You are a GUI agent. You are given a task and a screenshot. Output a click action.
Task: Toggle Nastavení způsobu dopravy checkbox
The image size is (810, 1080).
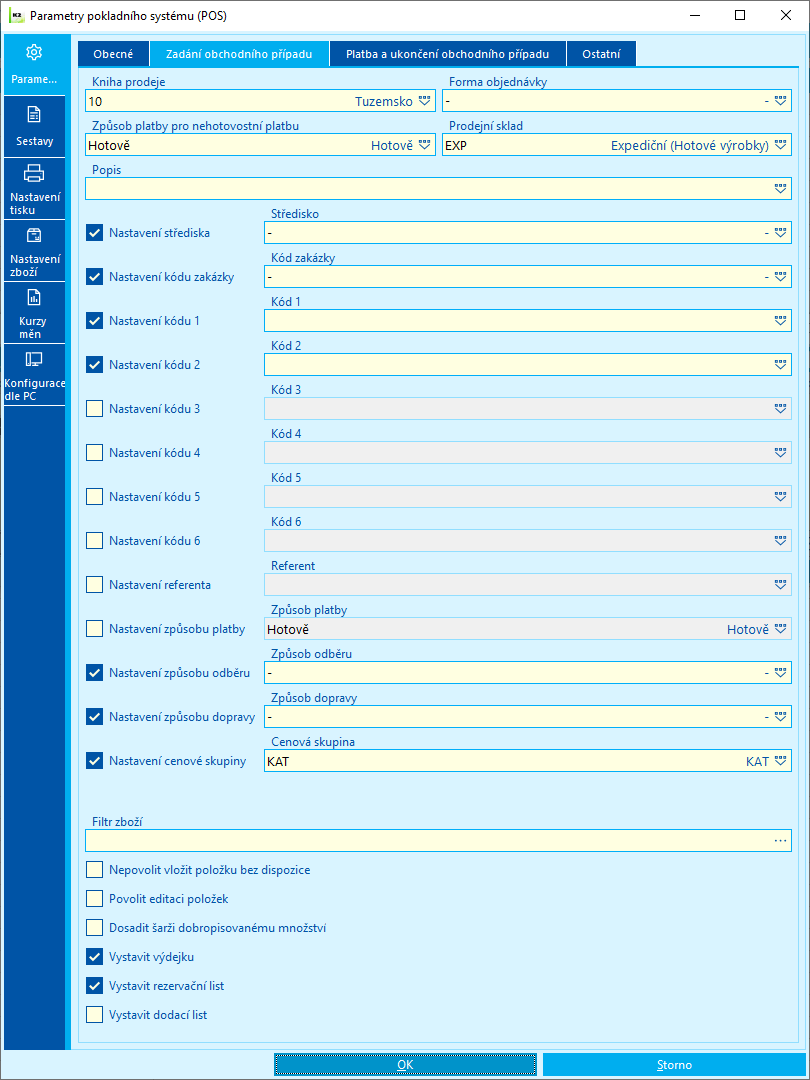point(94,717)
